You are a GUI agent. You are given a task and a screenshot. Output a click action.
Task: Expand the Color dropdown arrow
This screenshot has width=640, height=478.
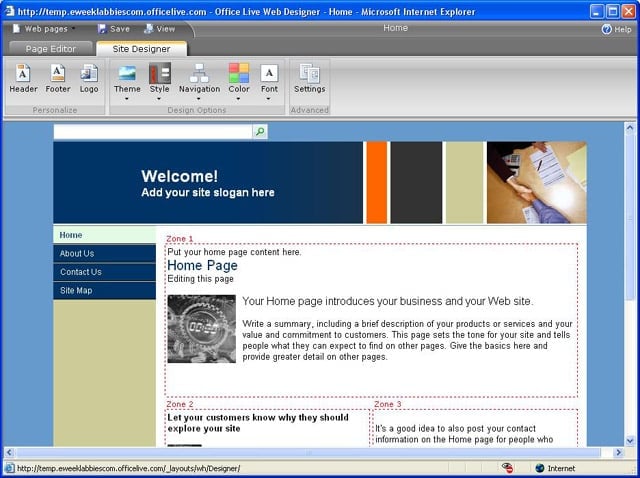[x=238, y=99]
